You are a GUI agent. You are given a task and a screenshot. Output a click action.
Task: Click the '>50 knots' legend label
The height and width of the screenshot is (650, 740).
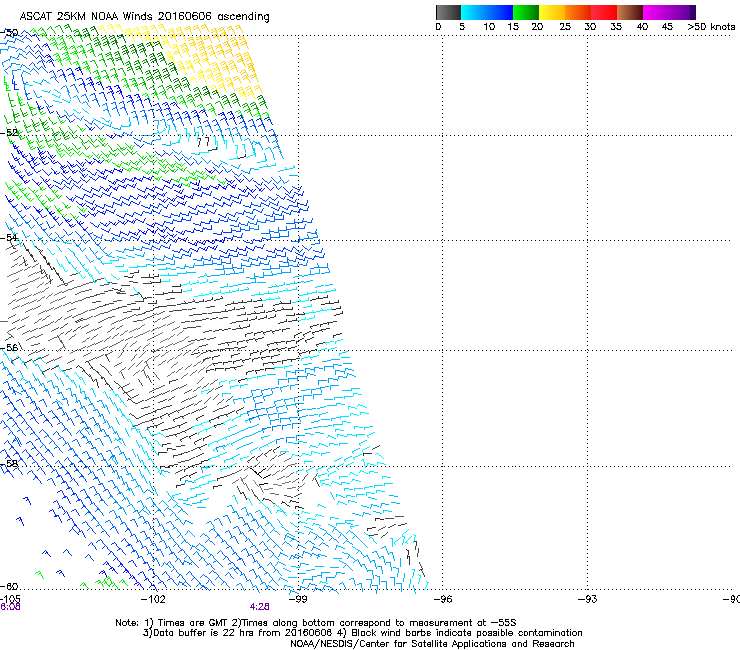tap(711, 27)
